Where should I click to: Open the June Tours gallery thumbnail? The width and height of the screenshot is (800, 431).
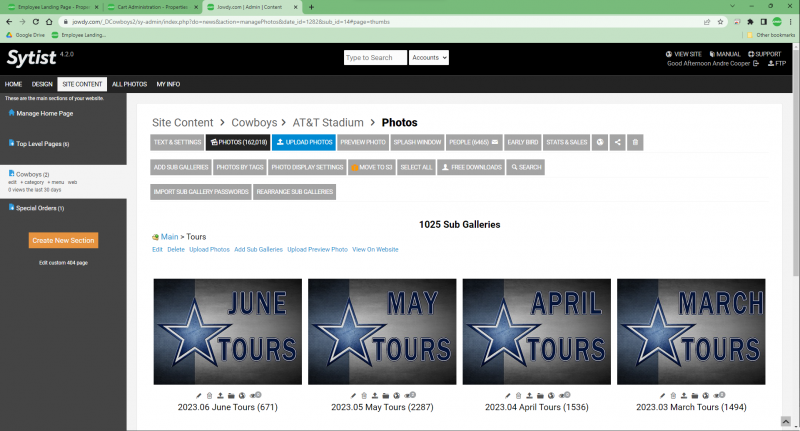point(228,332)
